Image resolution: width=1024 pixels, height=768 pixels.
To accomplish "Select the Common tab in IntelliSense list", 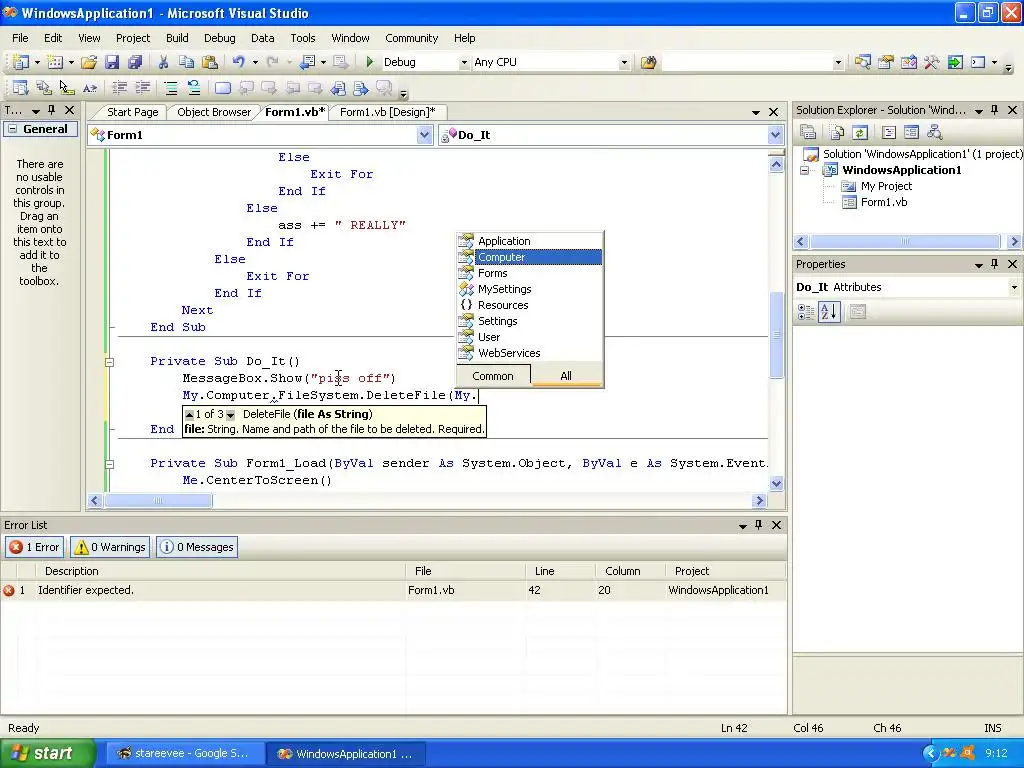I will point(493,376).
